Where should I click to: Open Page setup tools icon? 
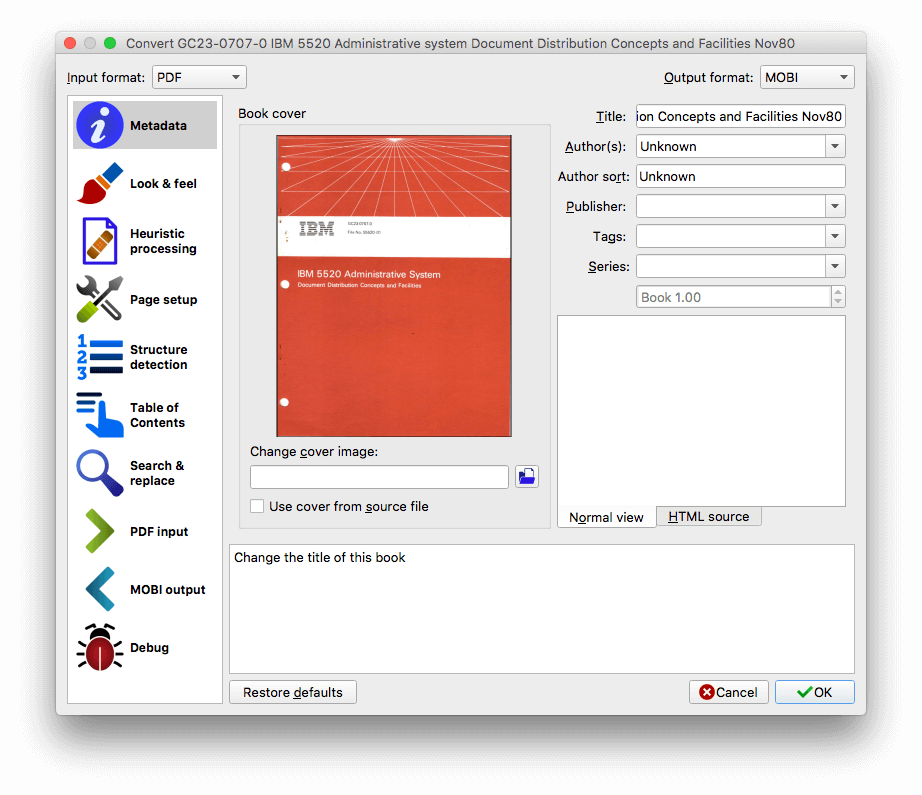99,299
